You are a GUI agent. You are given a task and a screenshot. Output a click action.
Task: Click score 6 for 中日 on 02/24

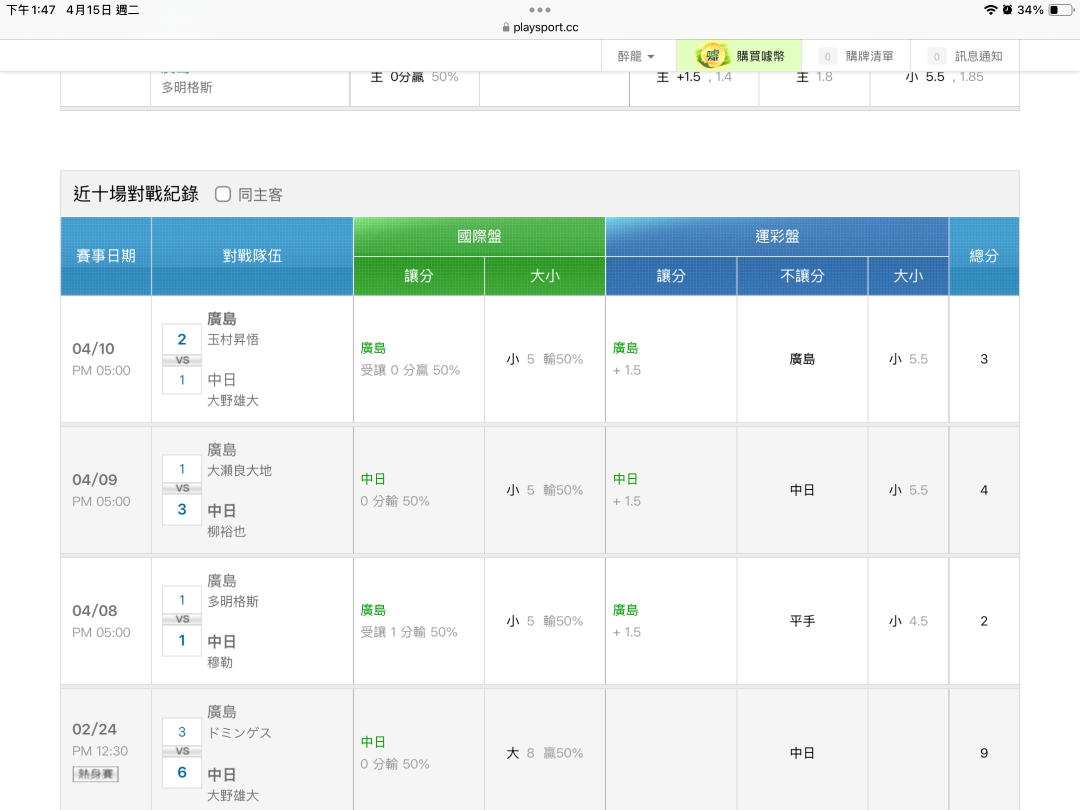click(182, 772)
